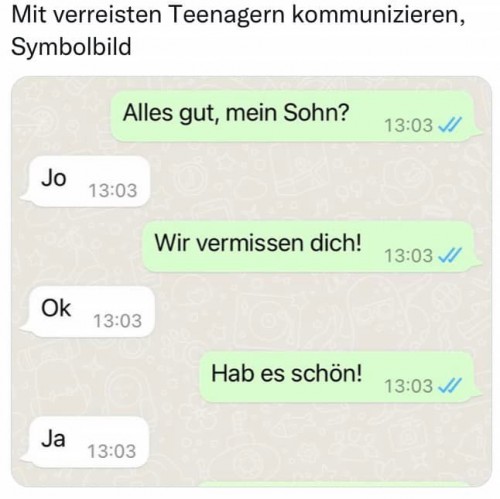Click the 13:03 timestamp on the 'Ok' message
The image size is (500, 499).
[117, 321]
